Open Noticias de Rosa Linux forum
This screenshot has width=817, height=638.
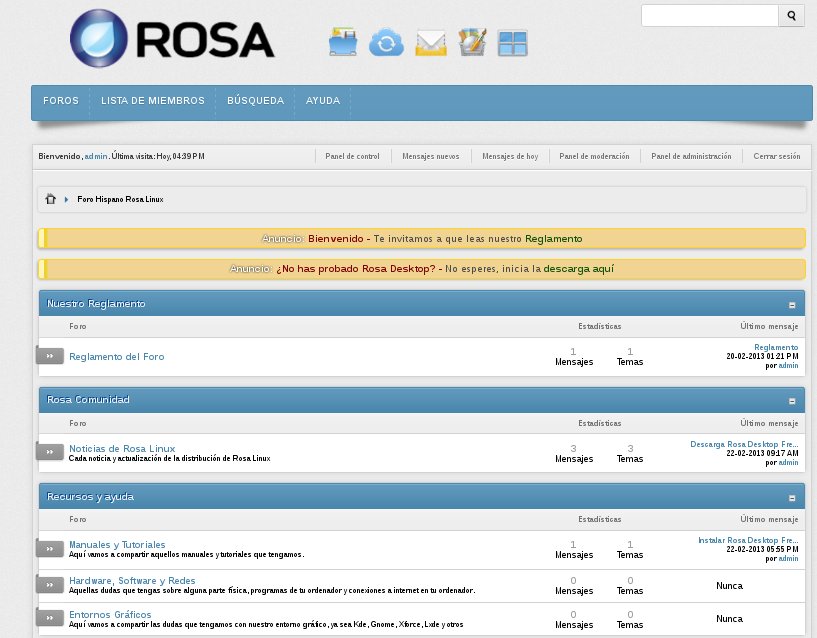122,448
